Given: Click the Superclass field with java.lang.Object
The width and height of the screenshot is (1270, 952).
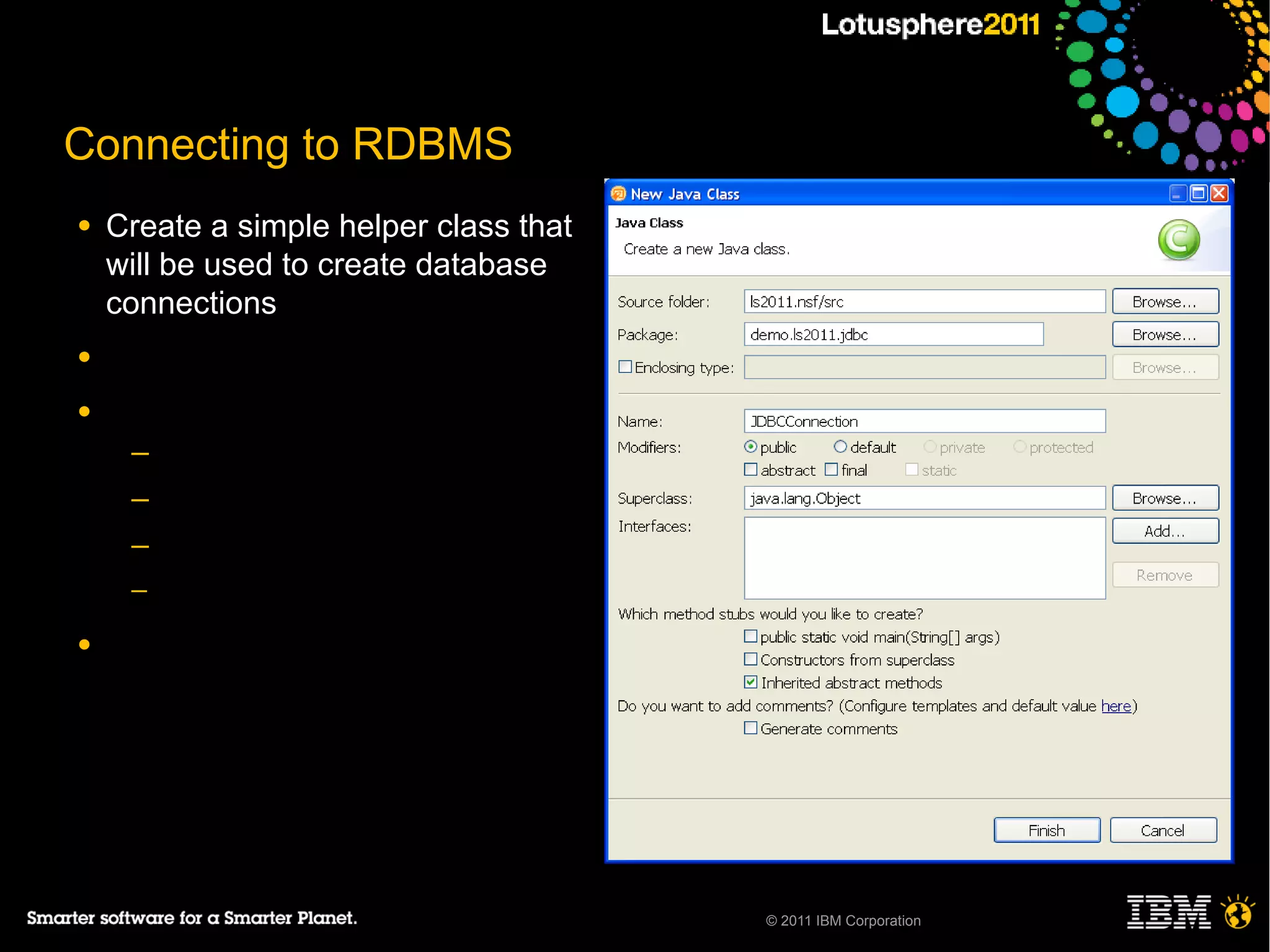Looking at the screenshot, I should click(x=925, y=498).
